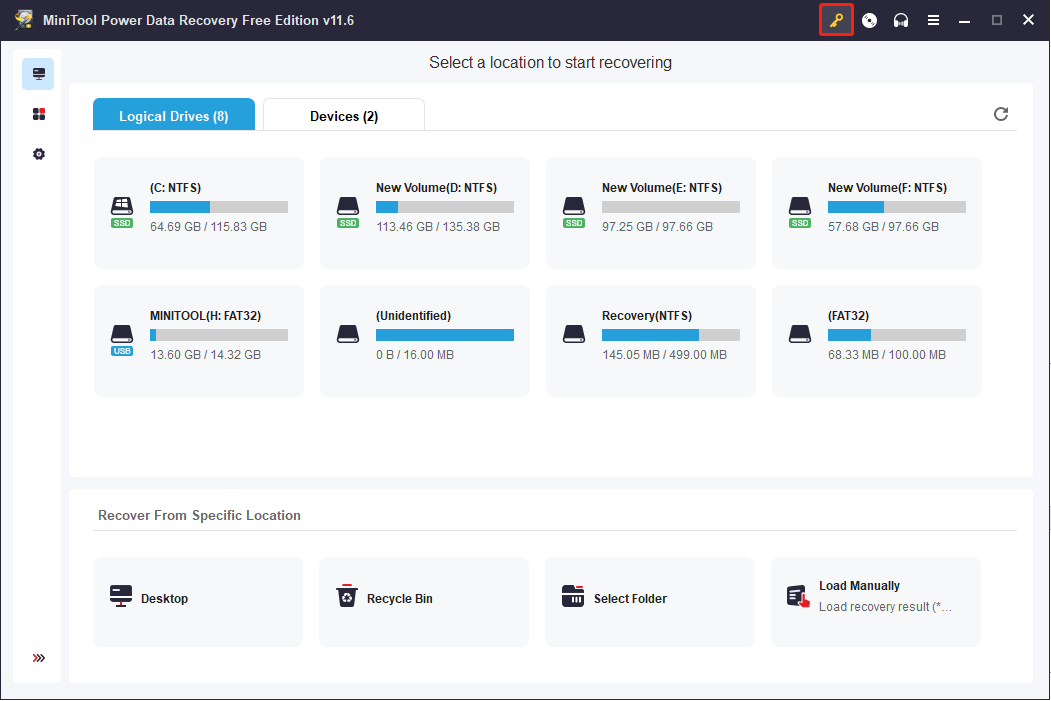Click the FAT32 partition drive icon

[800, 334]
